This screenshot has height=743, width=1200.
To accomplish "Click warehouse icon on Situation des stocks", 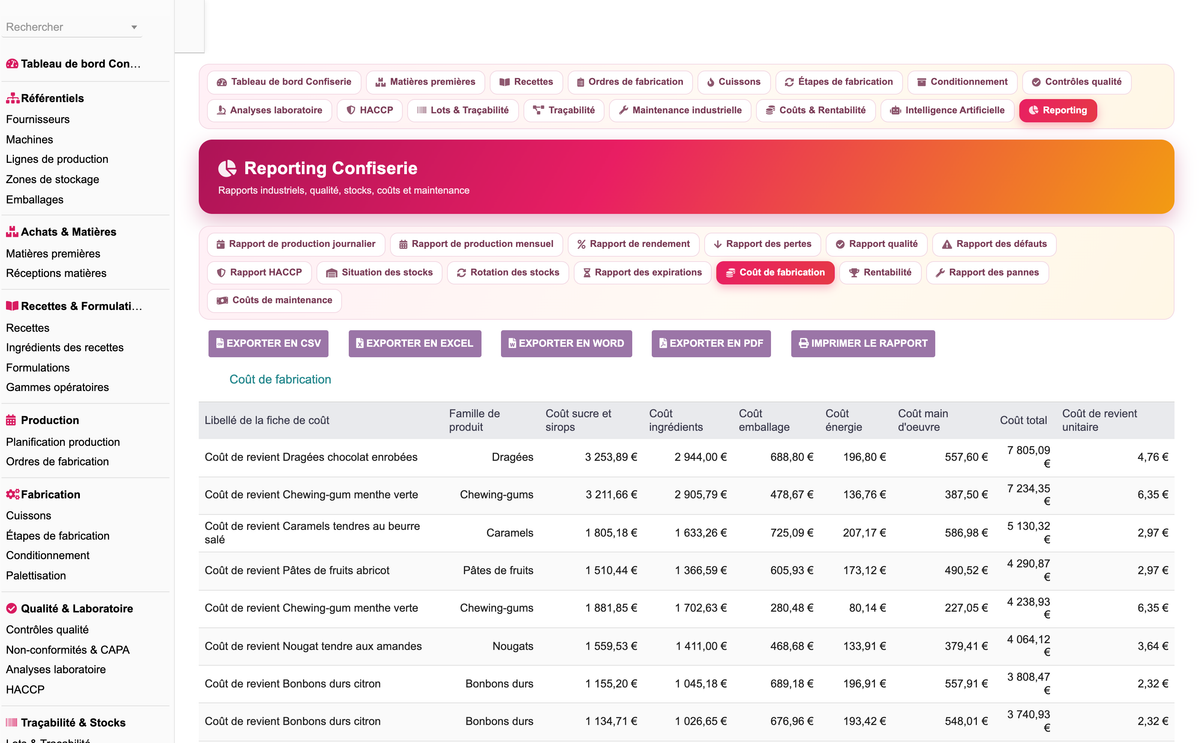I will 332,272.
